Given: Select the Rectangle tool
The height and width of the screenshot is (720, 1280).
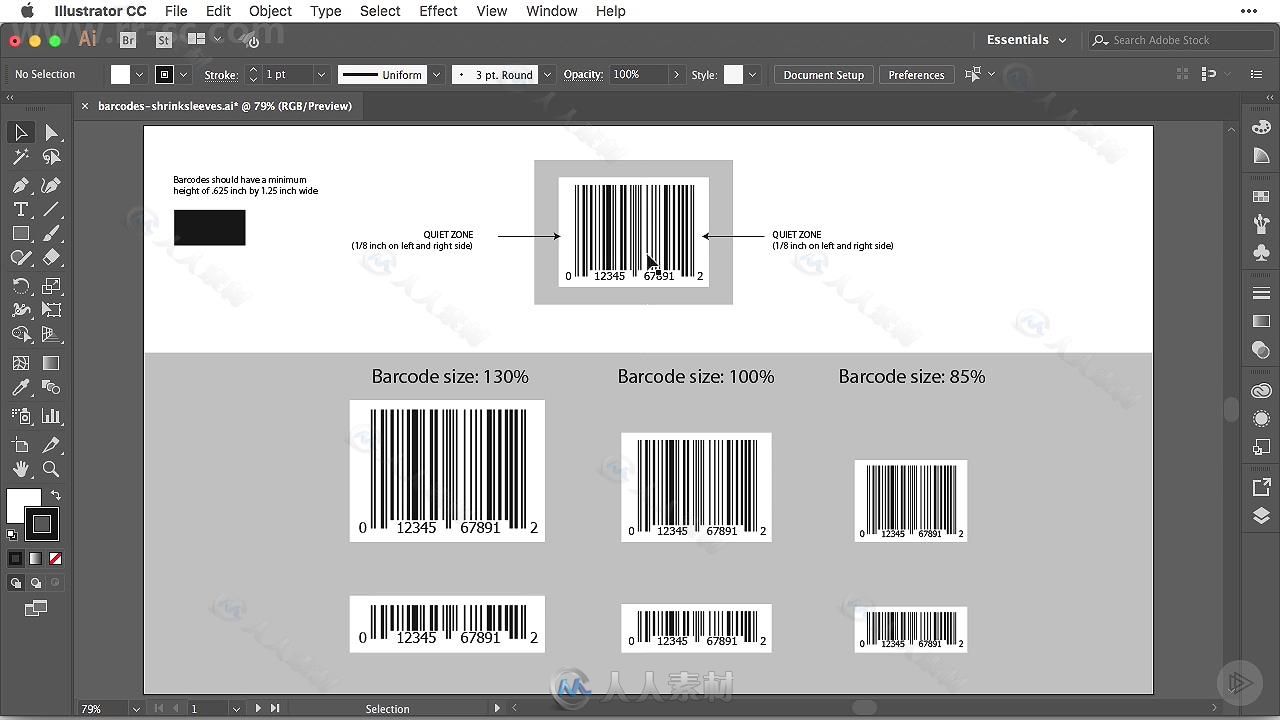Looking at the screenshot, I should [x=21, y=233].
